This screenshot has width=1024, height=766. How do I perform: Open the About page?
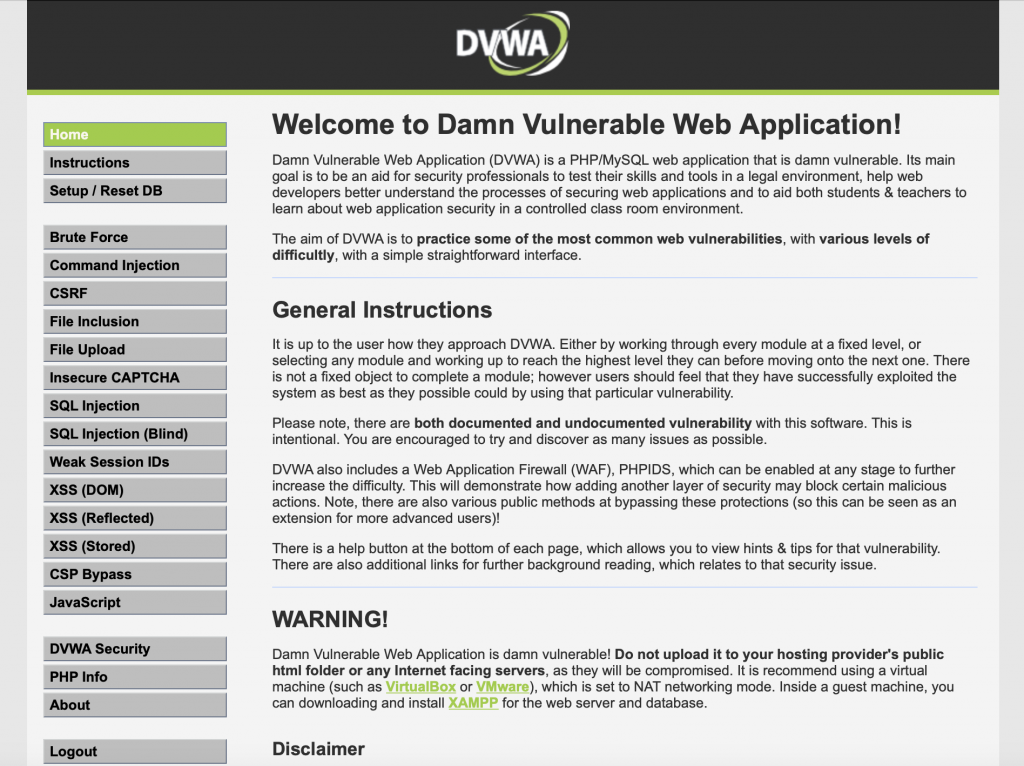[135, 705]
